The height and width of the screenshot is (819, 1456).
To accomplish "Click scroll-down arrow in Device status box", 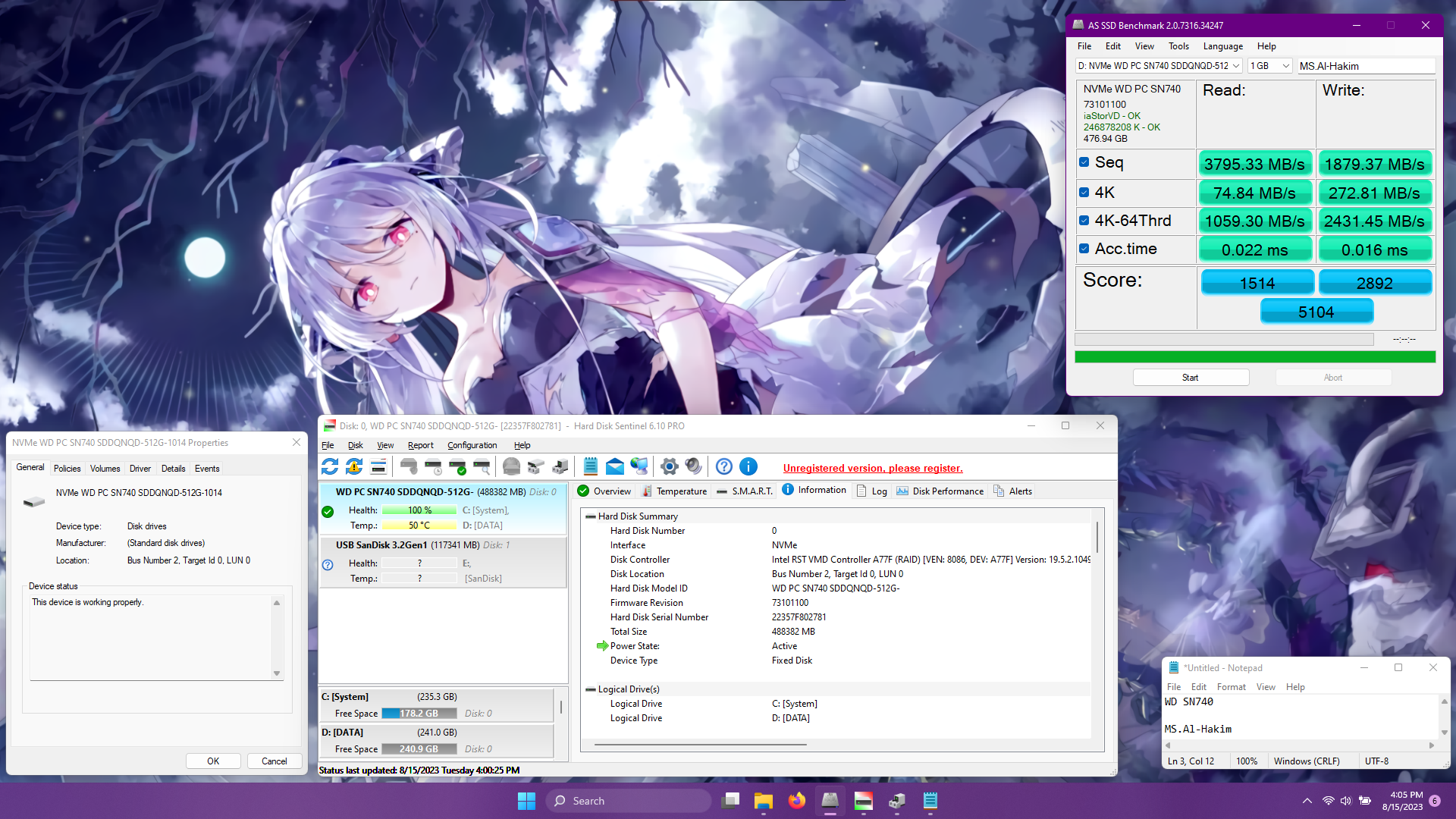I will [x=277, y=673].
